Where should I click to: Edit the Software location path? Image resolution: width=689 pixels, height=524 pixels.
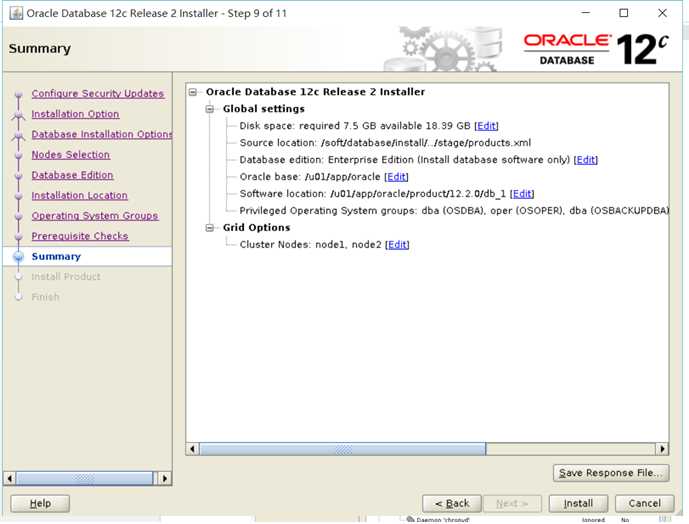pyautogui.click(x=522, y=193)
